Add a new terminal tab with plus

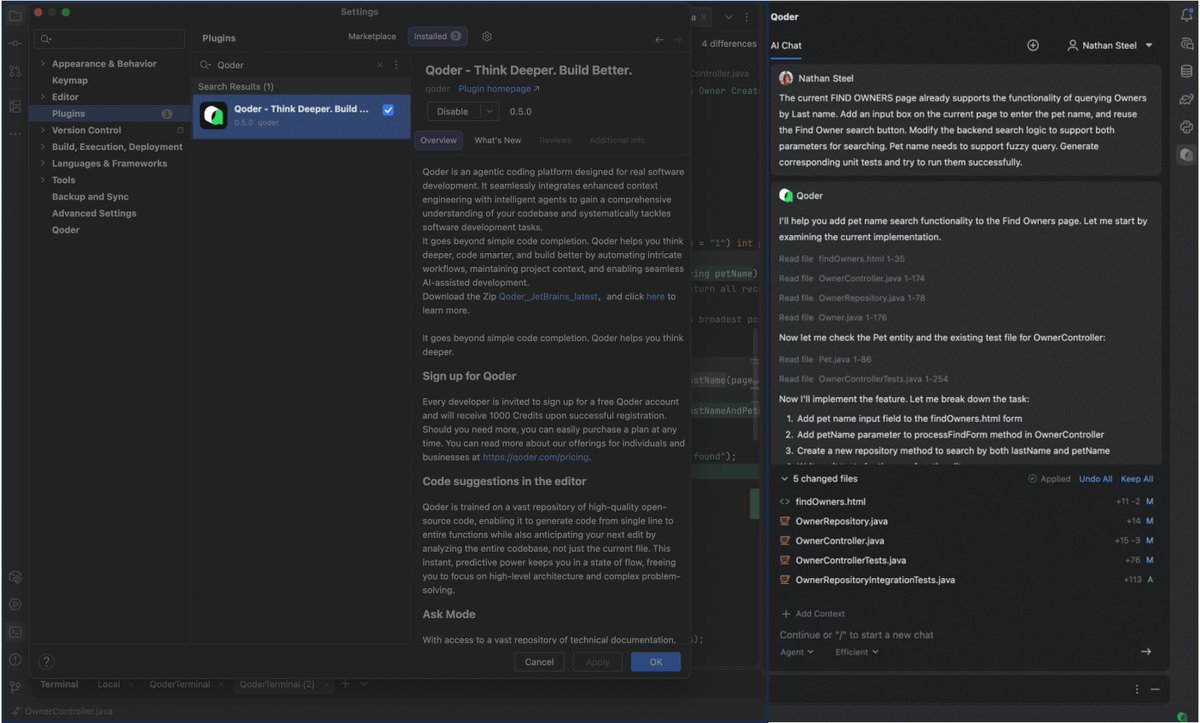[345, 684]
